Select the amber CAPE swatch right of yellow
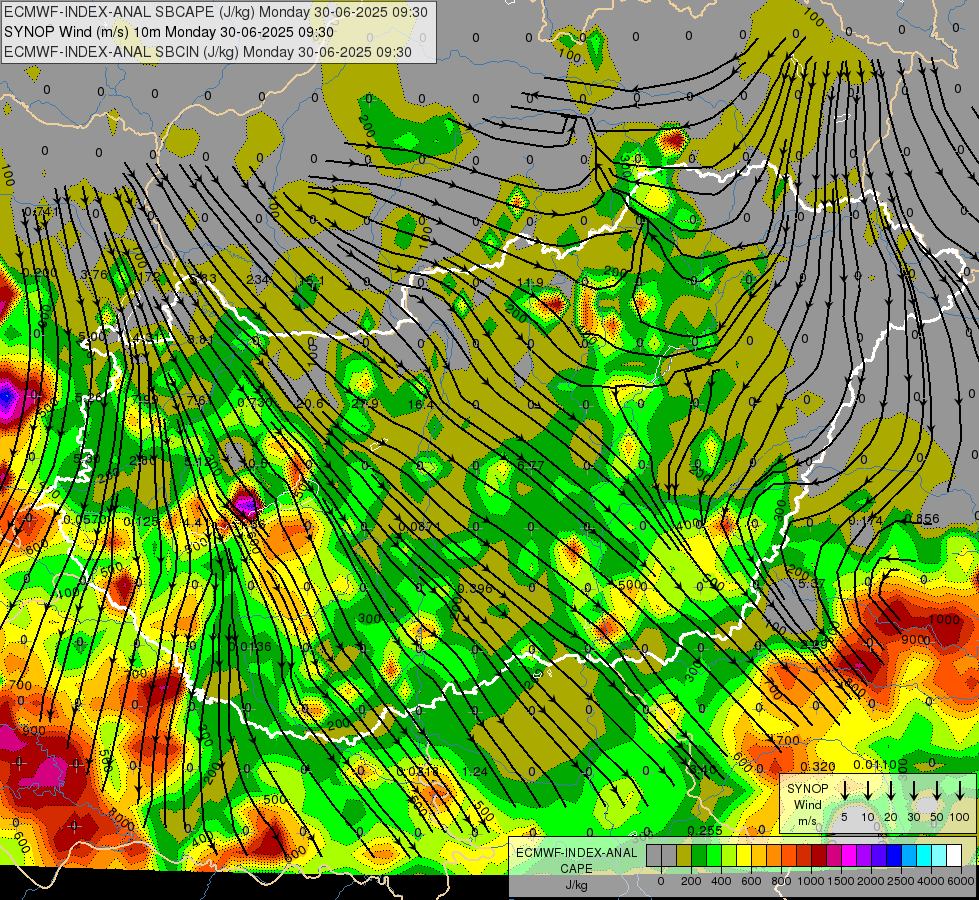This screenshot has height=900, width=979. coord(759,855)
